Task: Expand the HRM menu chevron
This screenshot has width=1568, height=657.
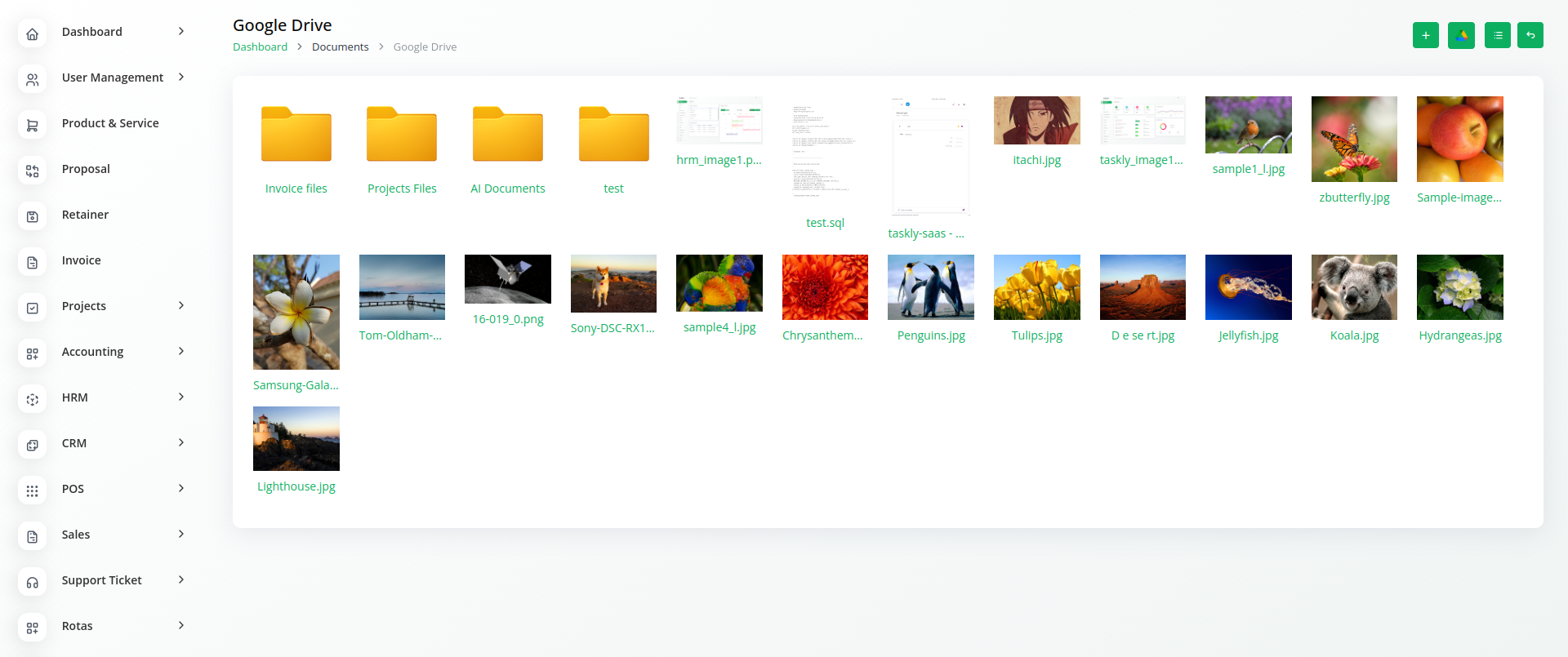Action: [181, 397]
